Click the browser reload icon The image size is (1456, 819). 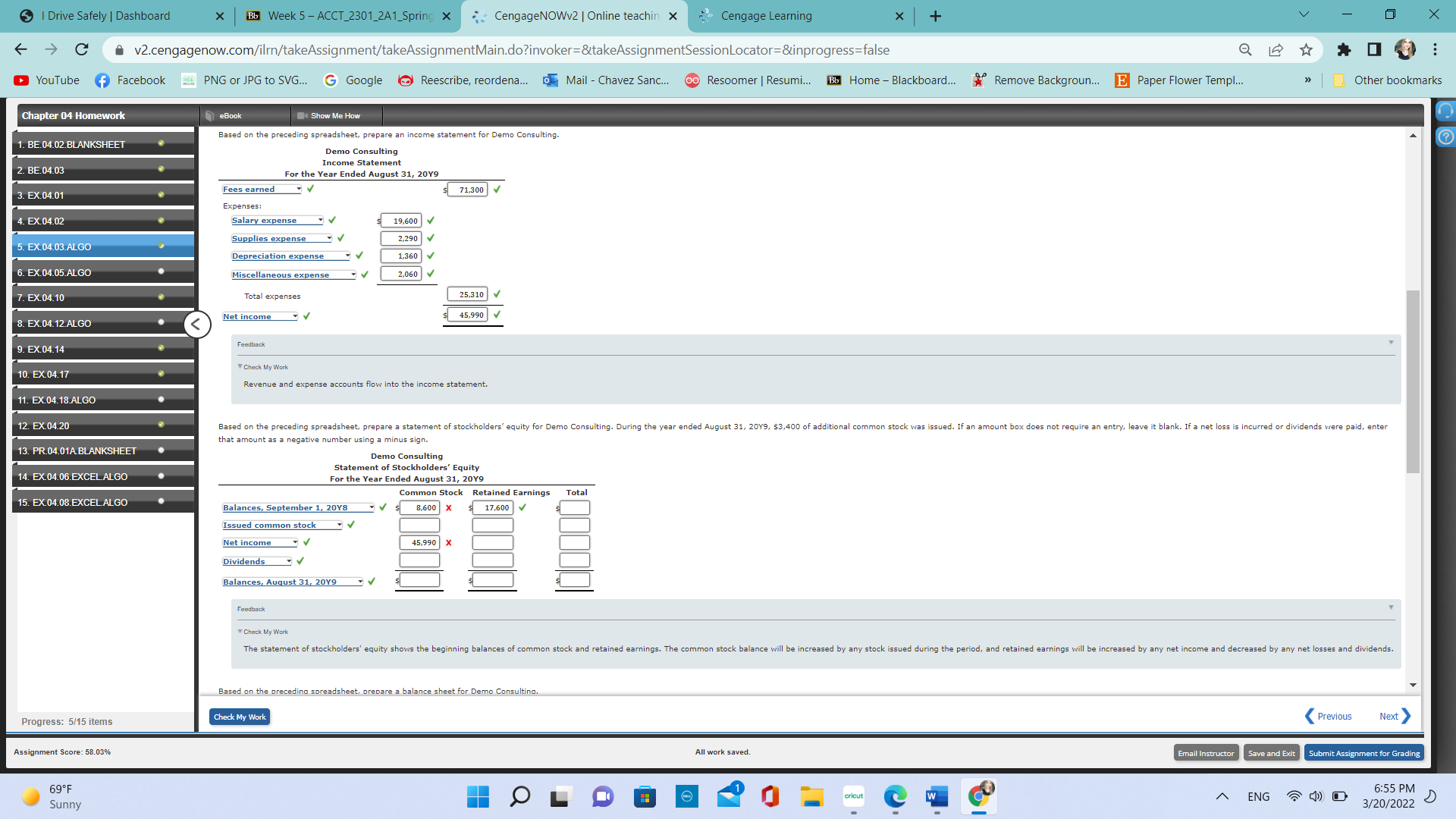pyautogui.click(x=82, y=50)
